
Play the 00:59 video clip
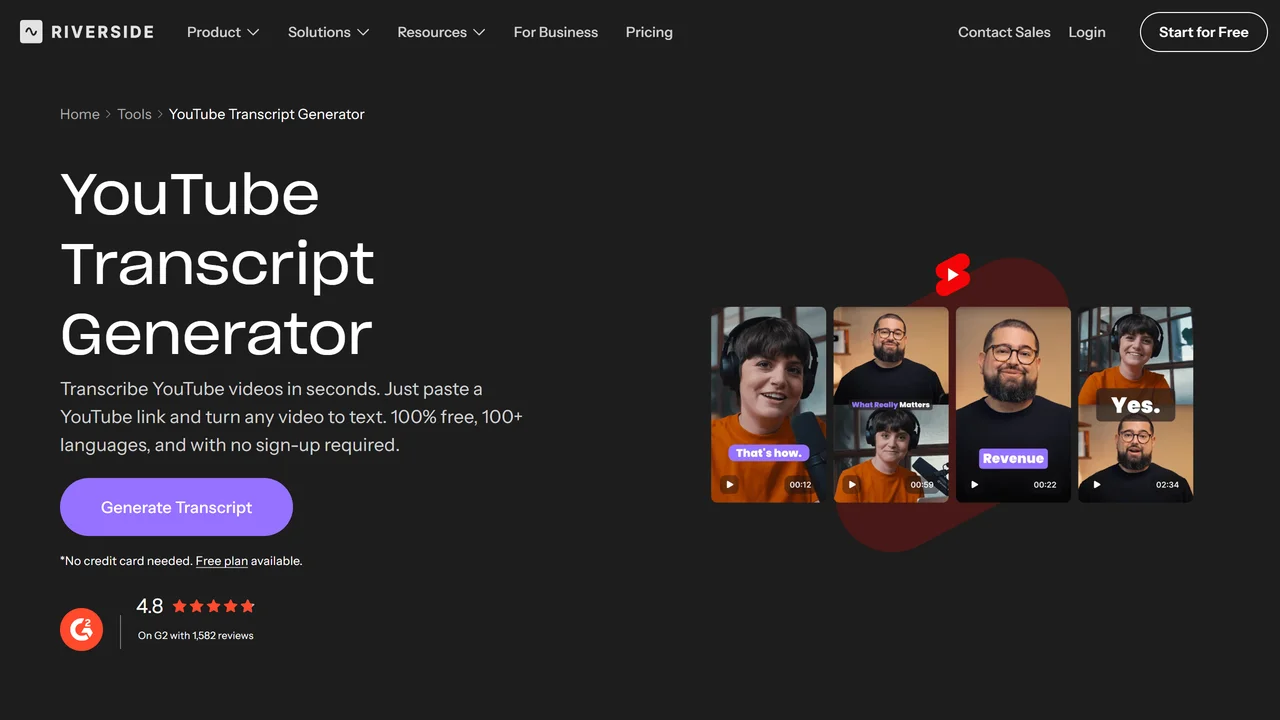pos(852,485)
